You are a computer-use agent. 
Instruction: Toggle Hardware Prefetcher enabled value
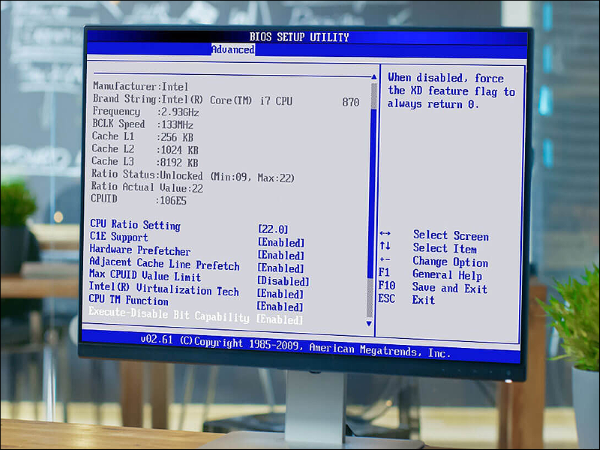(x=281, y=255)
